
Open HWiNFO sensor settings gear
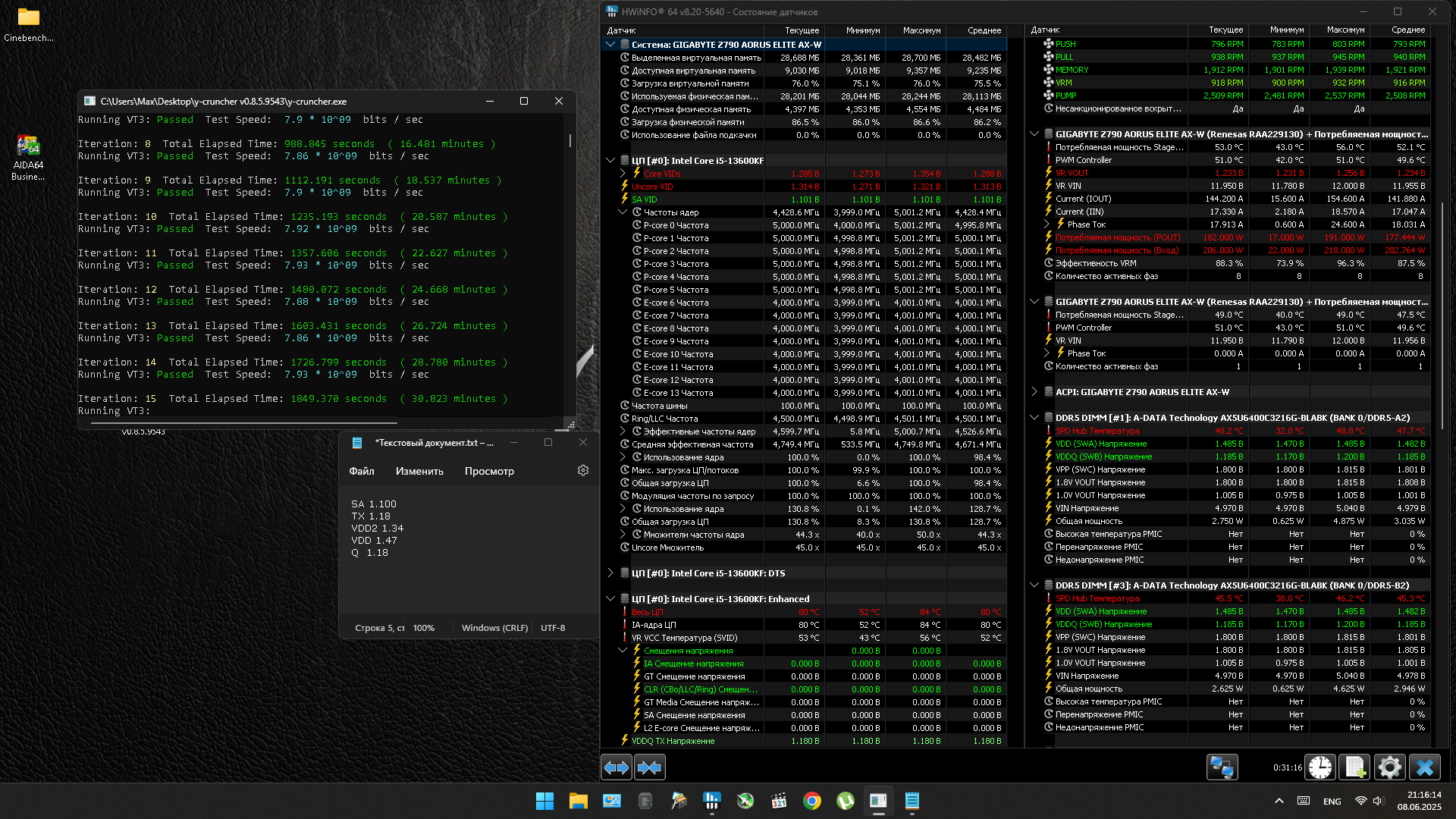[x=1389, y=767]
